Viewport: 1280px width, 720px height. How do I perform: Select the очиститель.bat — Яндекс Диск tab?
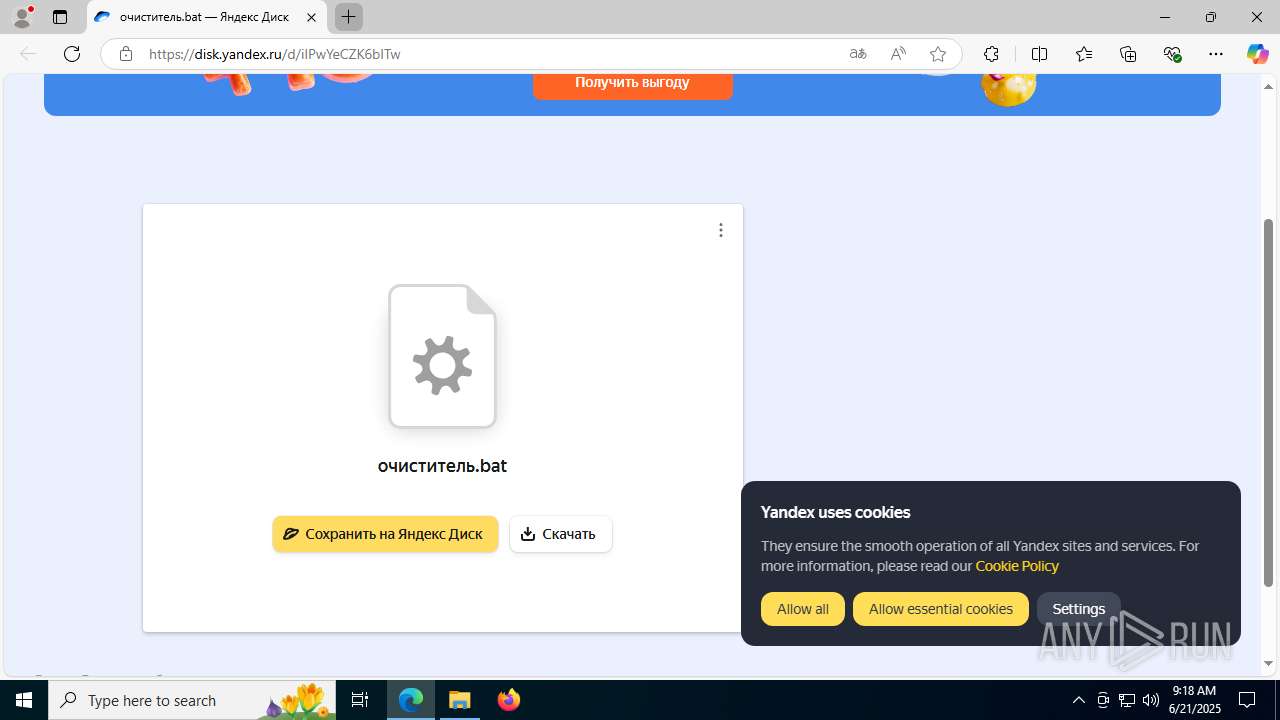pyautogui.click(x=206, y=17)
